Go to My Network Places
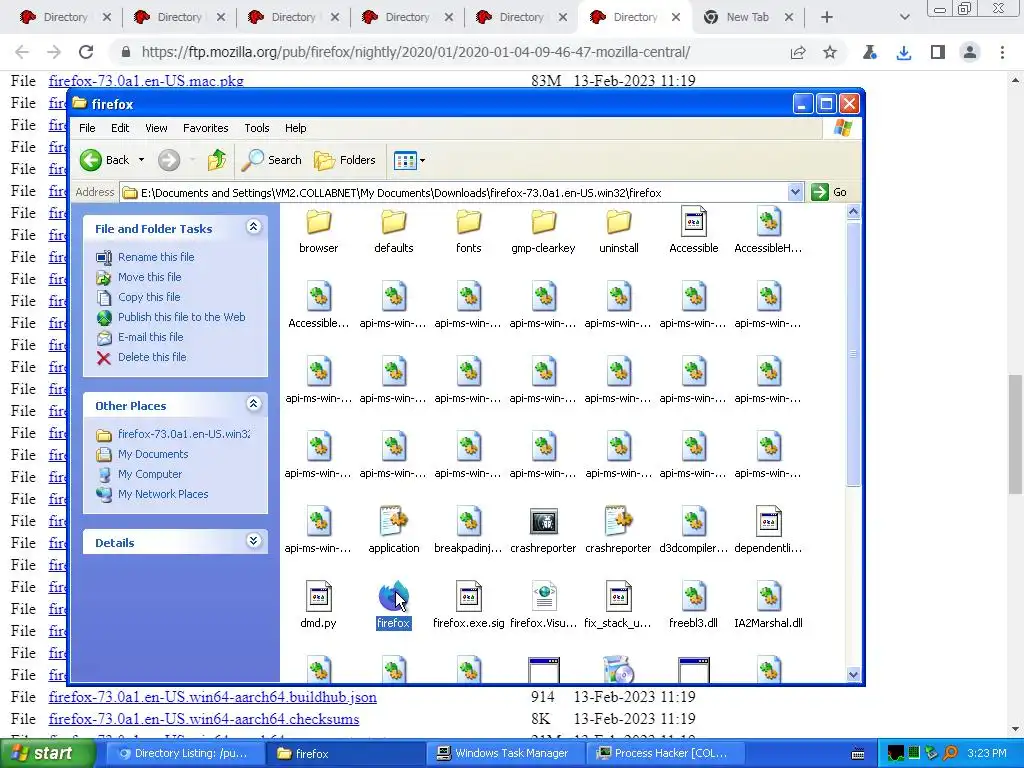Viewport: 1024px width, 768px height. tap(163, 494)
